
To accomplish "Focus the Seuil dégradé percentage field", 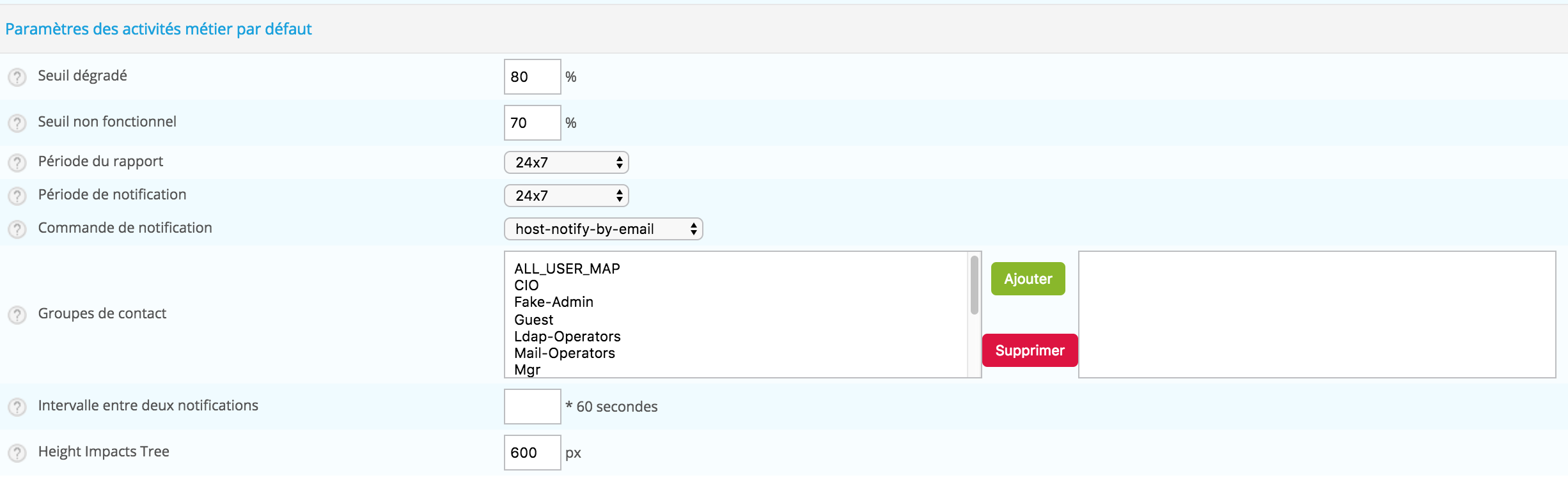I will tap(533, 77).
